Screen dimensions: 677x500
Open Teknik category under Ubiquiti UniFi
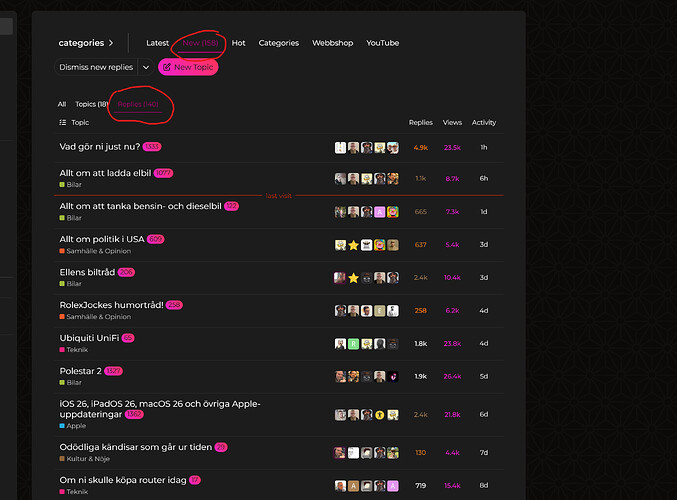[x=73, y=350]
